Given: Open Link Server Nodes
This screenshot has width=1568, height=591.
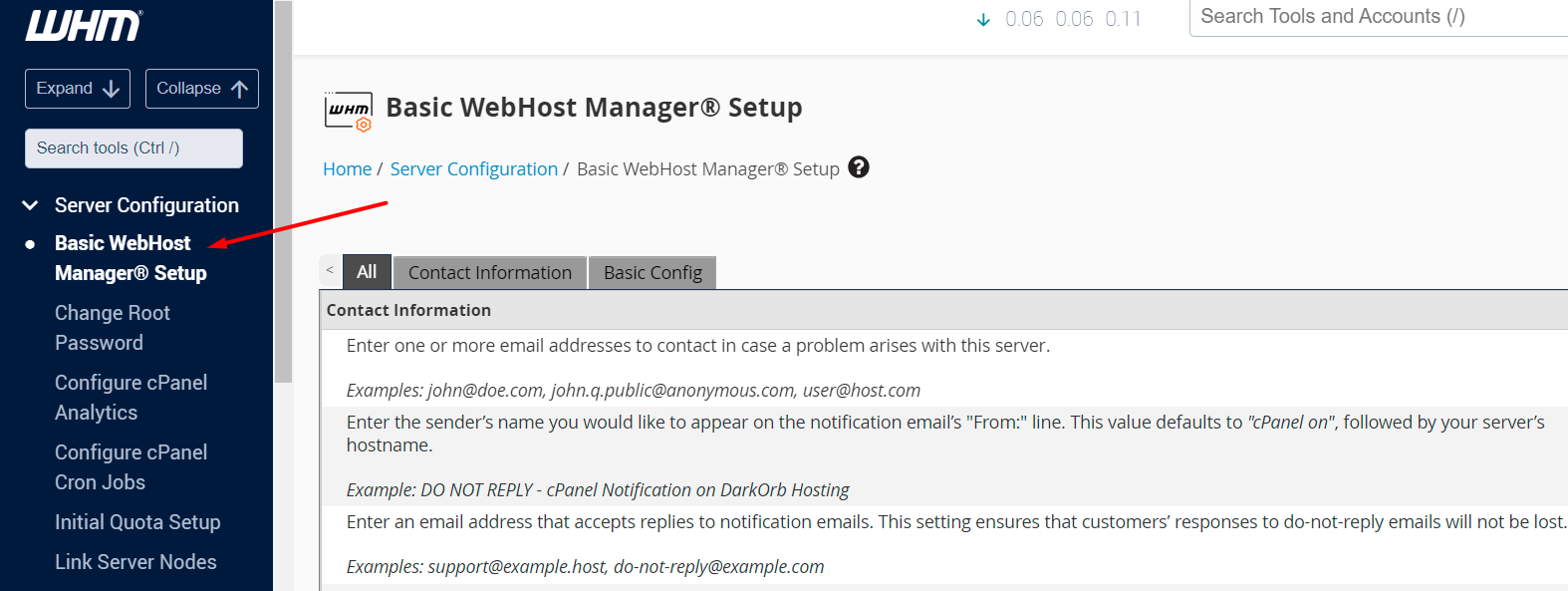Looking at the screenshot, I should point(135,562).
